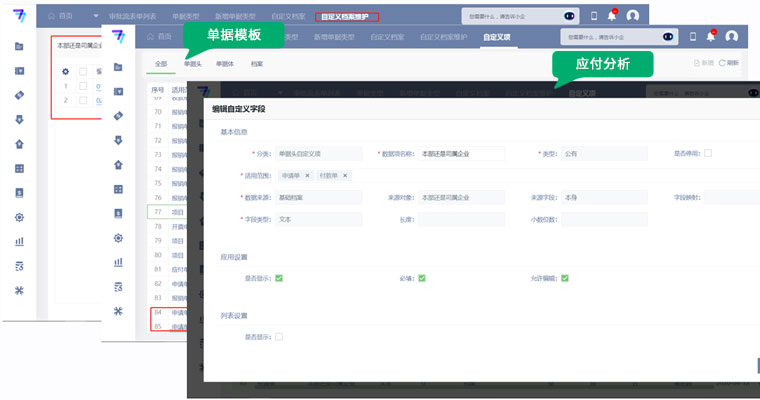Switch to the 单据体 tab
The height and width of the screenshot is (400, 760).
pyautogui.click(x=224, y=63)
